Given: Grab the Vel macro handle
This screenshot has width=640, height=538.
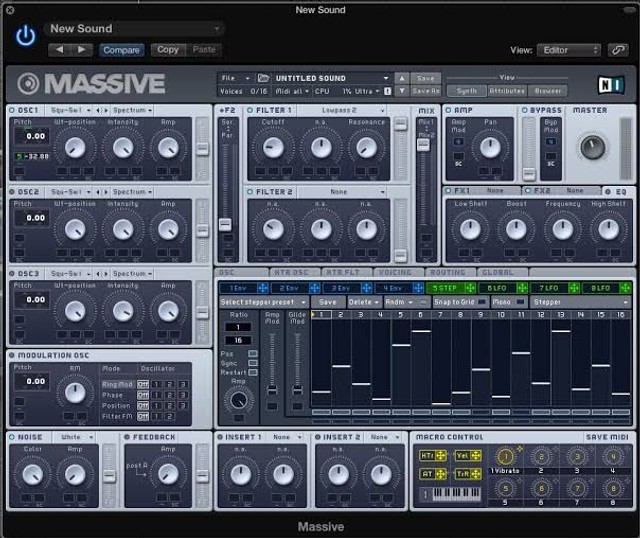Looking at the screenshot, I should [476, 456].
